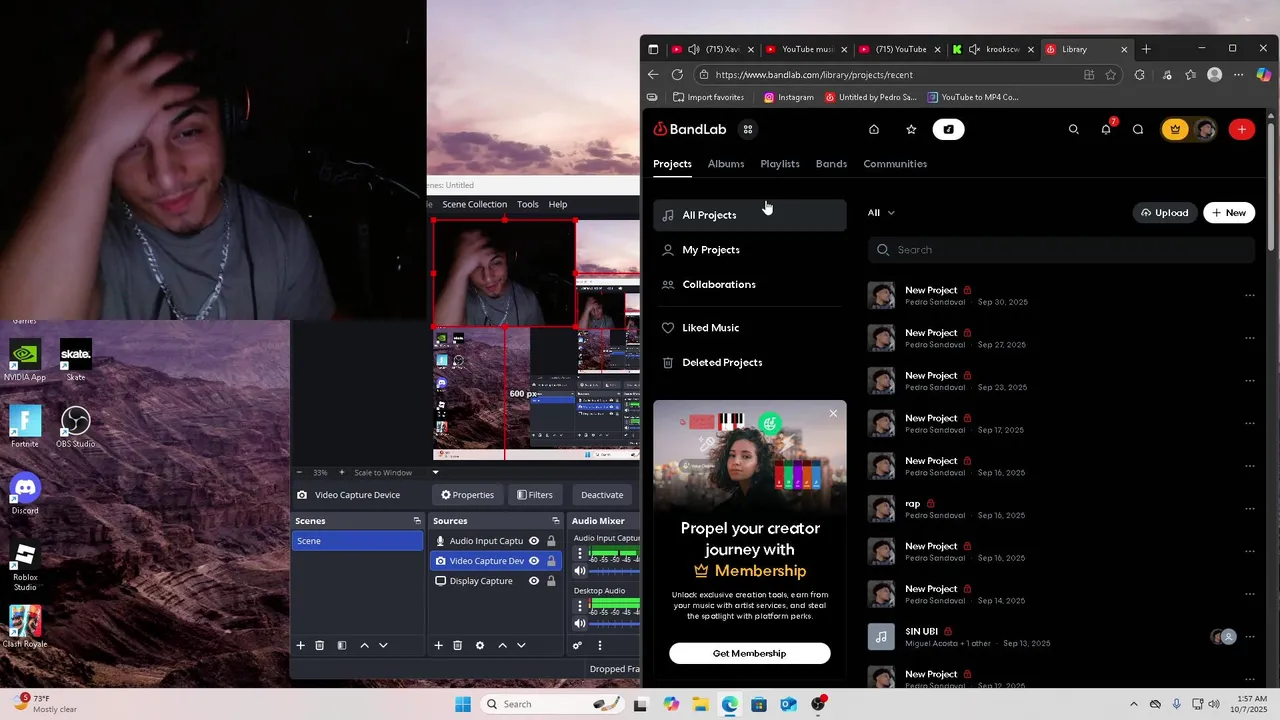Adjust Audio Input Capture volume slider
The image size is (1280, 720).
614,571
